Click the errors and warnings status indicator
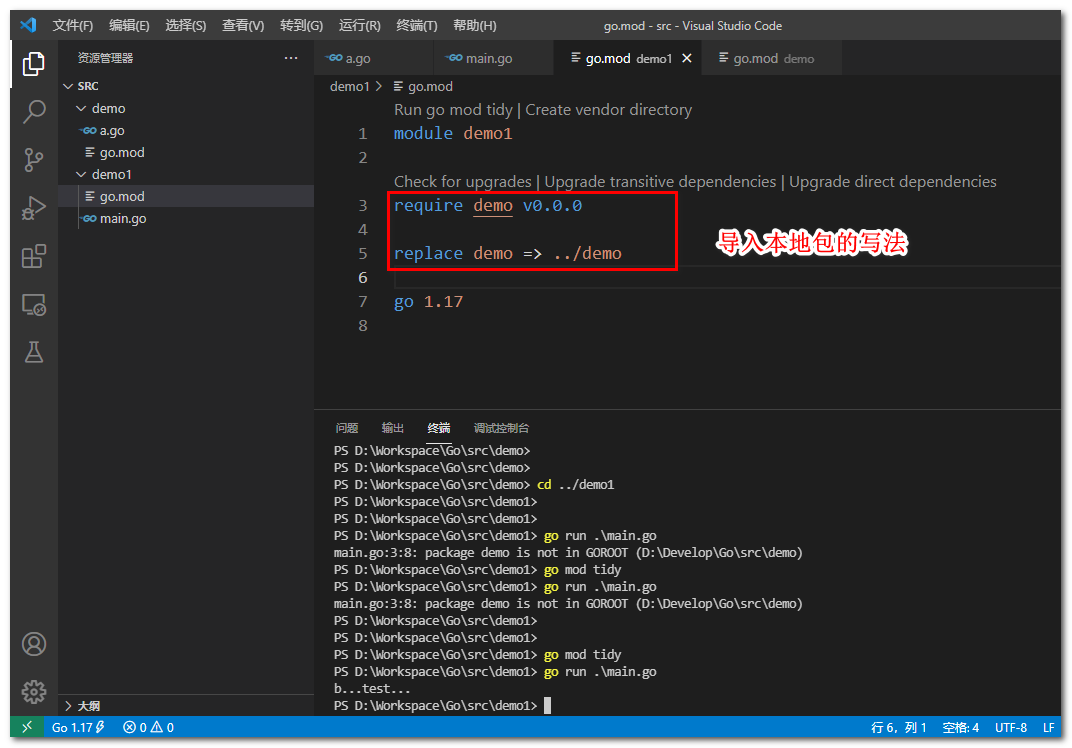Screen dimensions: 1072x748 (148, 727)
